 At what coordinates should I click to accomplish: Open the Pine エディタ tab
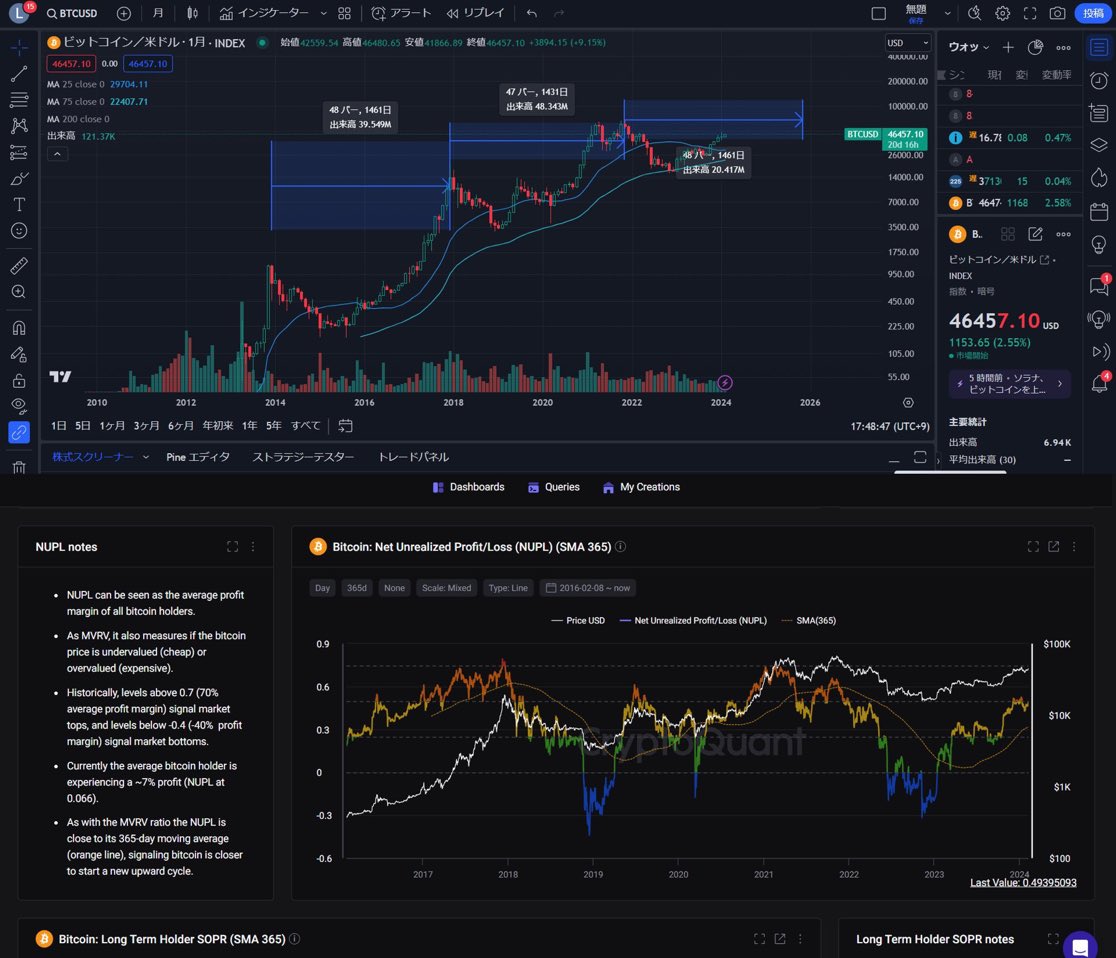click(x=198, y=457)
